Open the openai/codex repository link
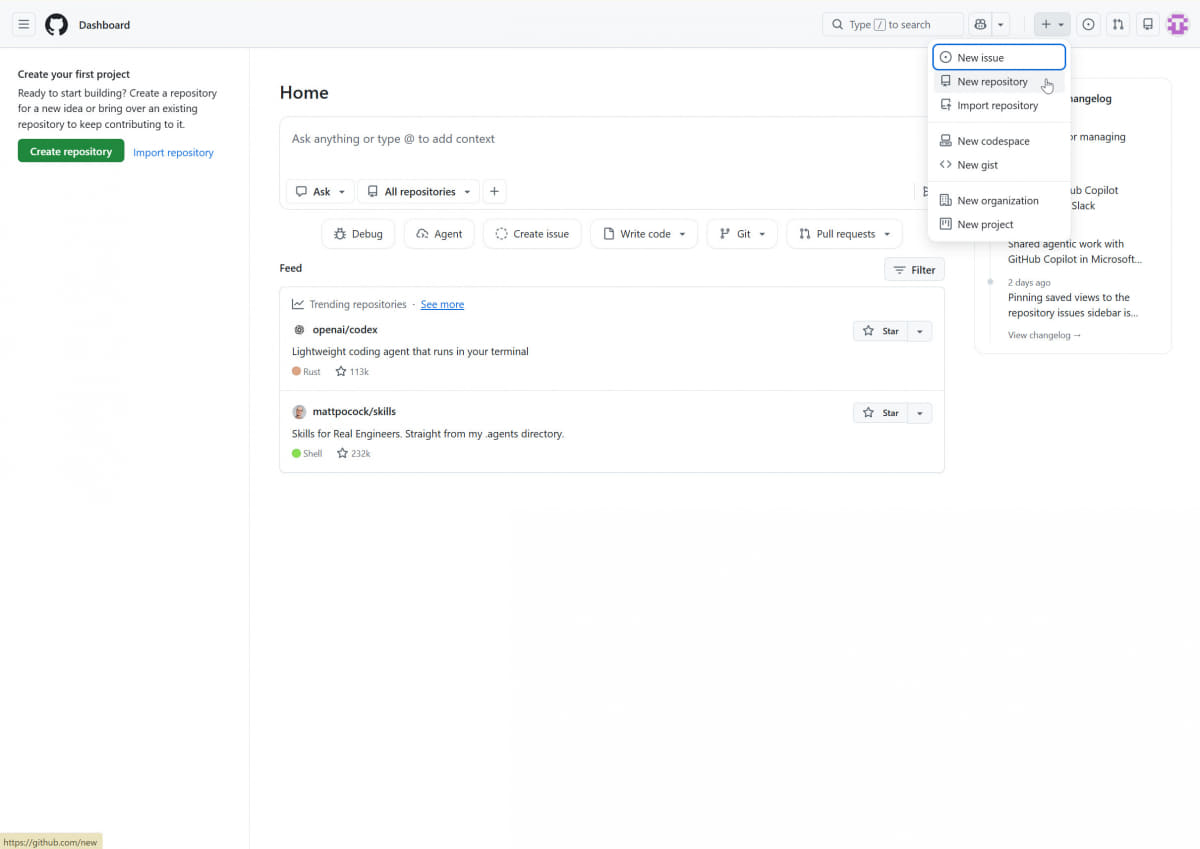The image size is (1200, 849). tap(345, 330)
